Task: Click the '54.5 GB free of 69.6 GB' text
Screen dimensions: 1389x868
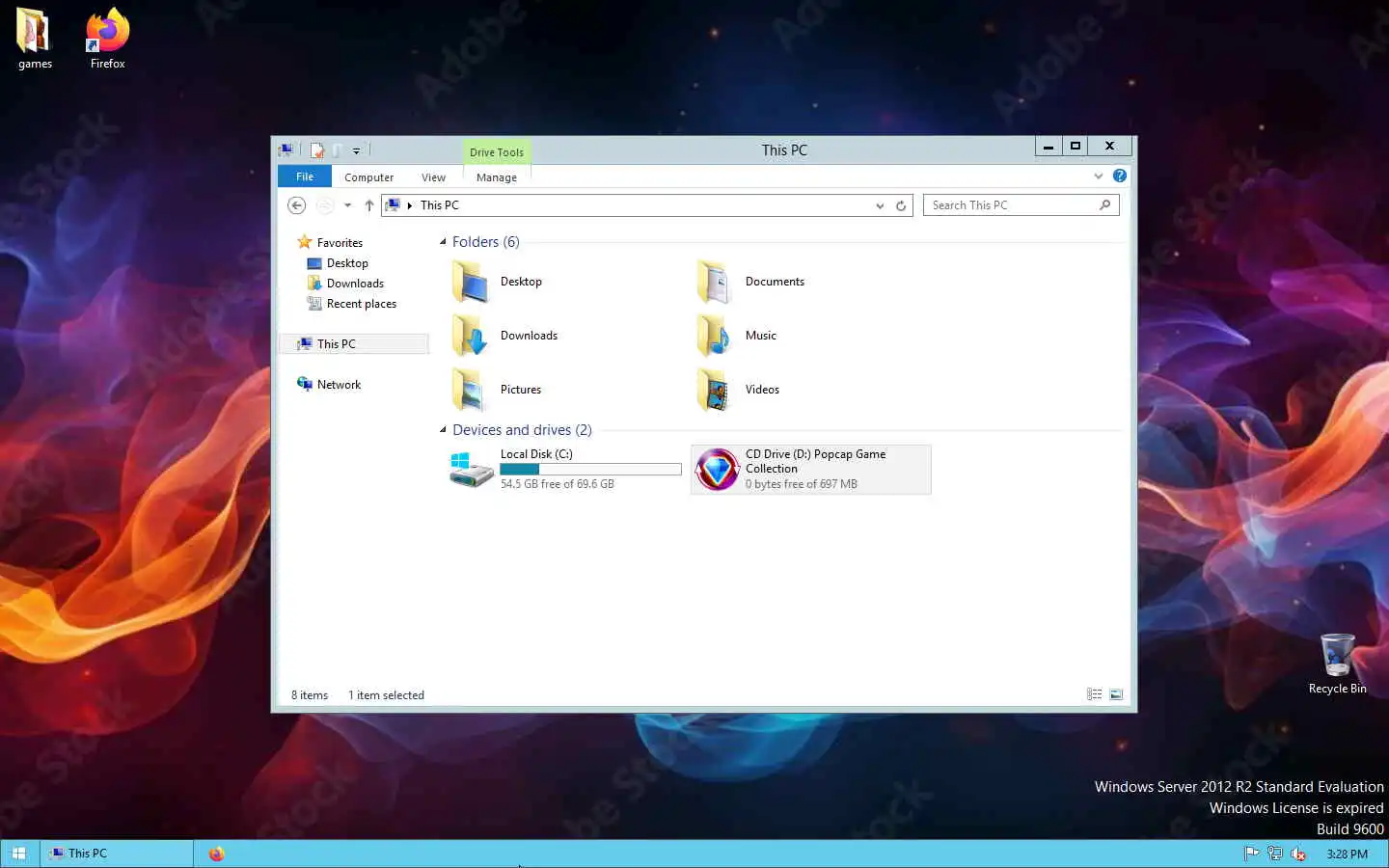Action: (x=558, y=484)
